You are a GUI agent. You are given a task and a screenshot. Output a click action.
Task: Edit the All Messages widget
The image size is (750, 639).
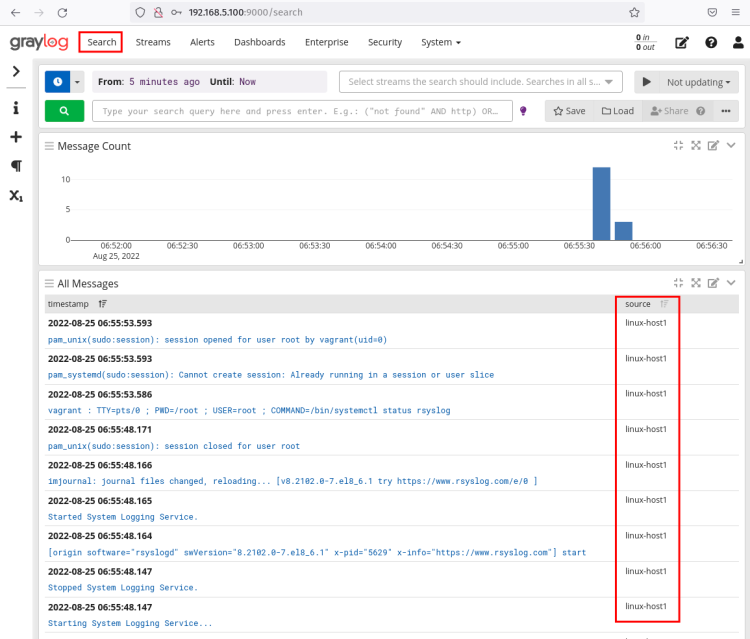[713, 283]
